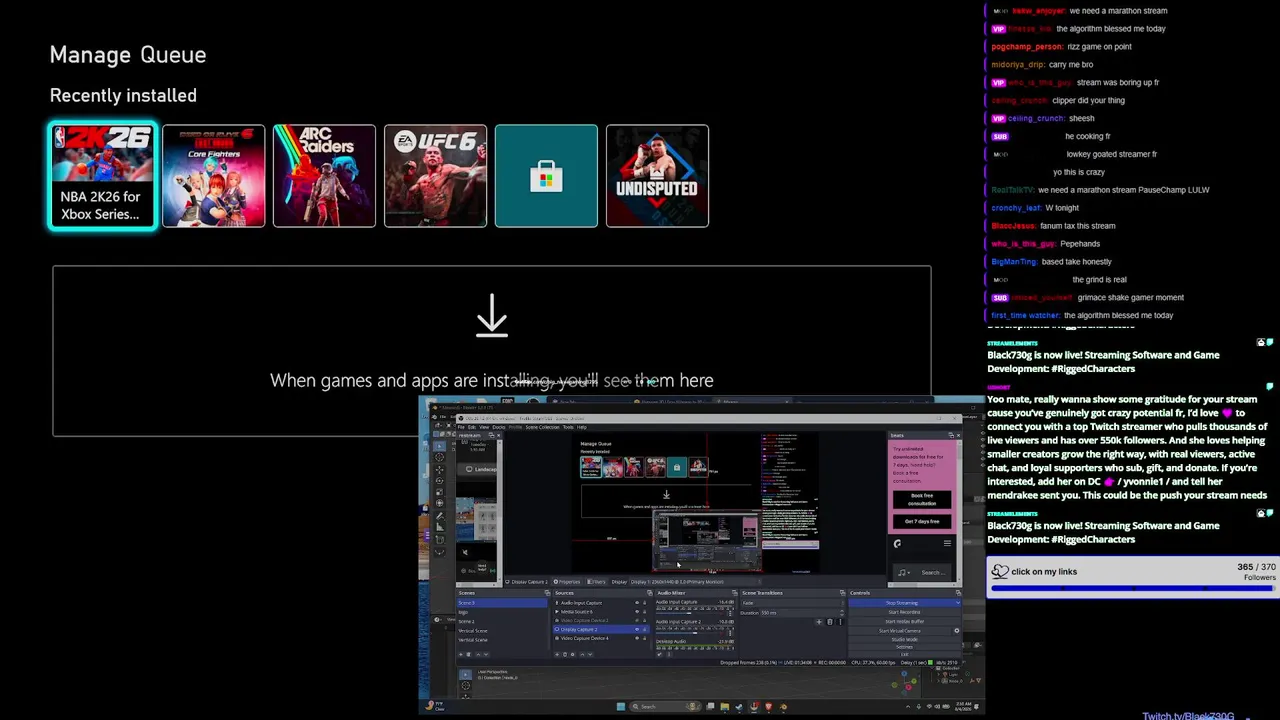Expand the Stop Streaming dropdown arrow
1280x720 pixels.
pos(958,603)
